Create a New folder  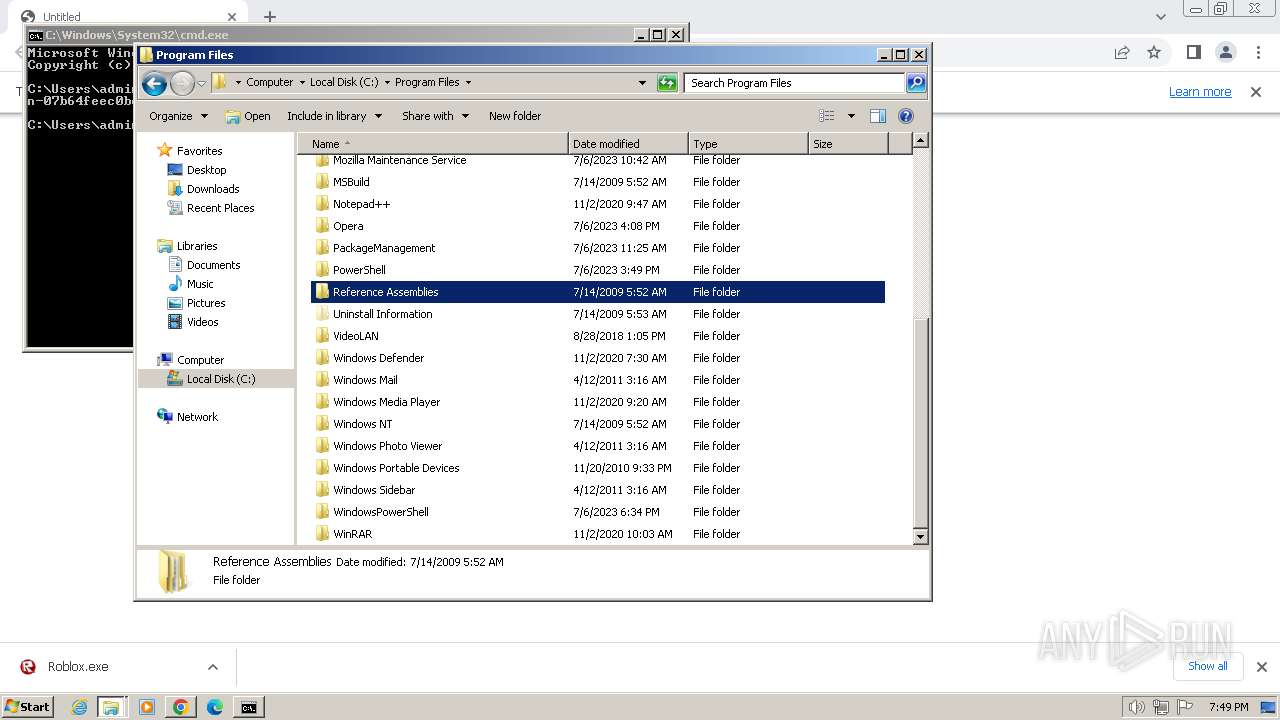coord(515,116)
